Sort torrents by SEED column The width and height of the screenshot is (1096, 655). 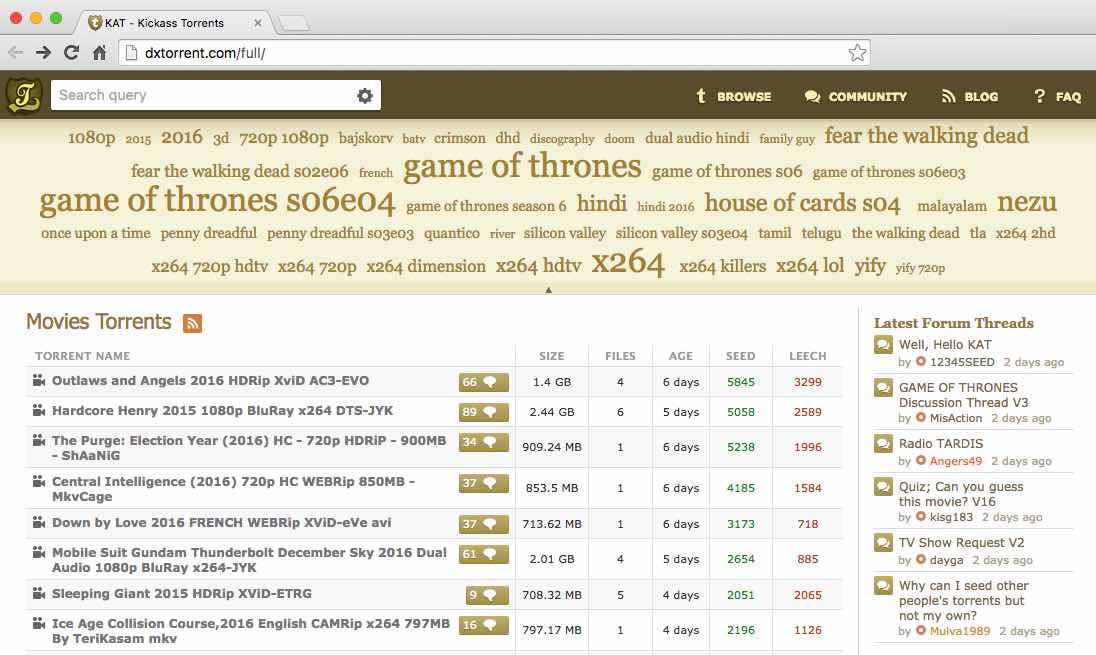[x=740, y=356]
